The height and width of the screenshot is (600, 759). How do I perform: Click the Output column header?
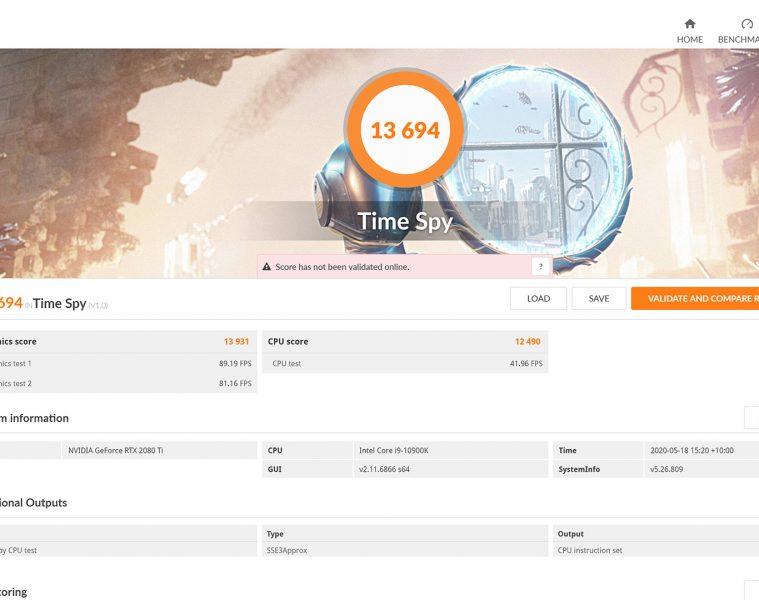click(570, 534)
